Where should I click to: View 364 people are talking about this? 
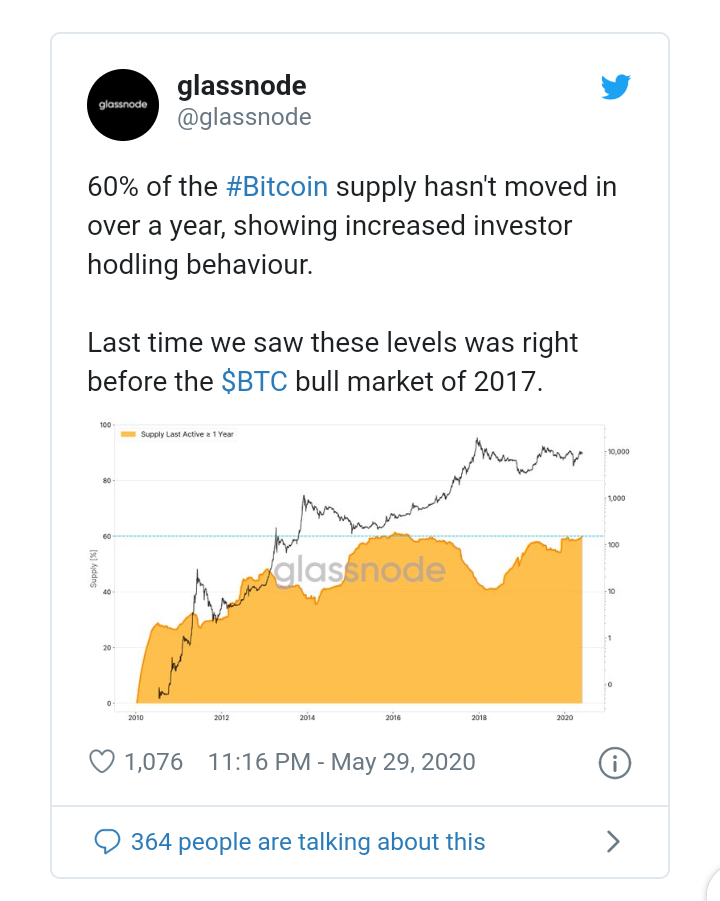coord(308,842)
